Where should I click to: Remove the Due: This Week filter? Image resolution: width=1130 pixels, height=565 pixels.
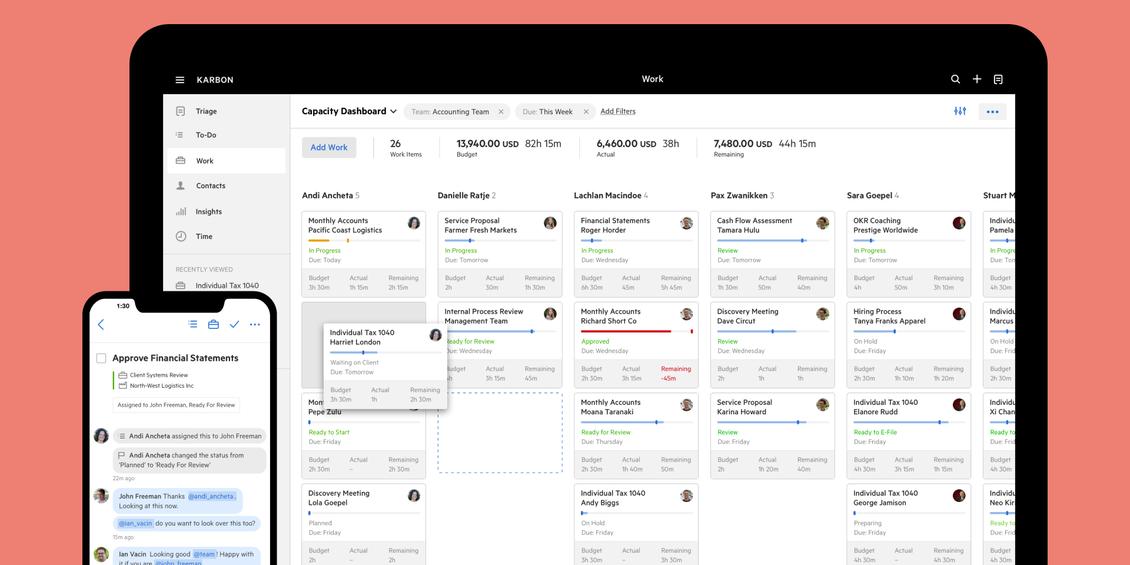586,112
